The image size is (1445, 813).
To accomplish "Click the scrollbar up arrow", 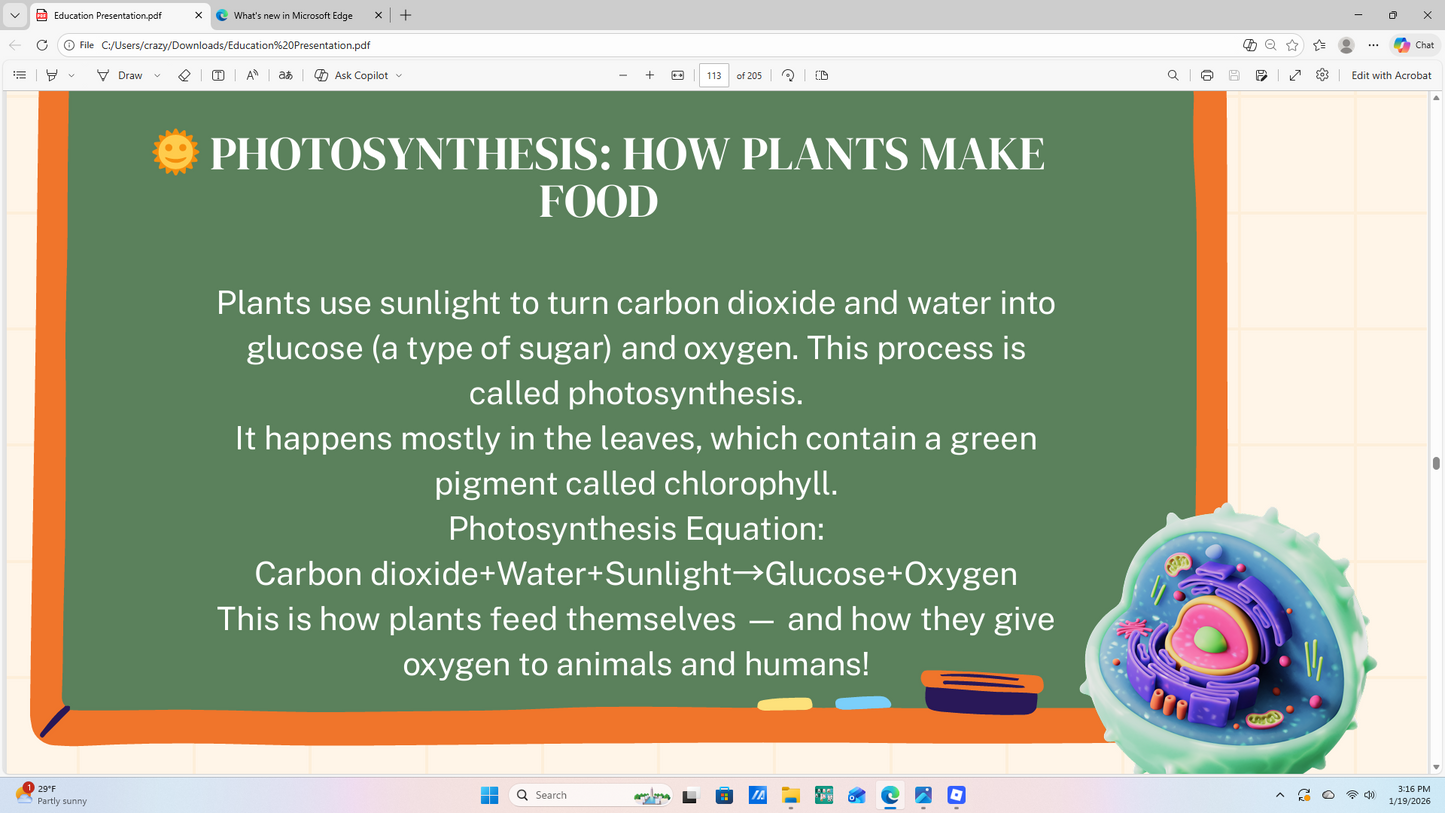I will click(1437, 98).
